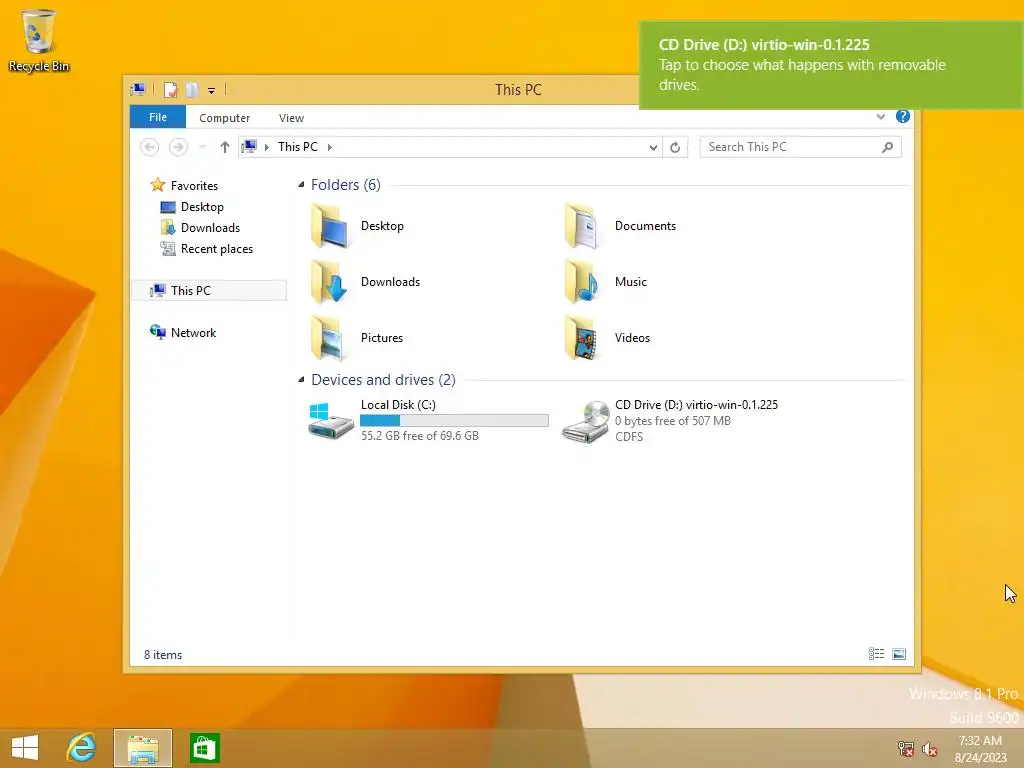Open the Customize Quick Access Toolbar dropdown
This screenshot has width=1024, height=768.
(212, 91)
